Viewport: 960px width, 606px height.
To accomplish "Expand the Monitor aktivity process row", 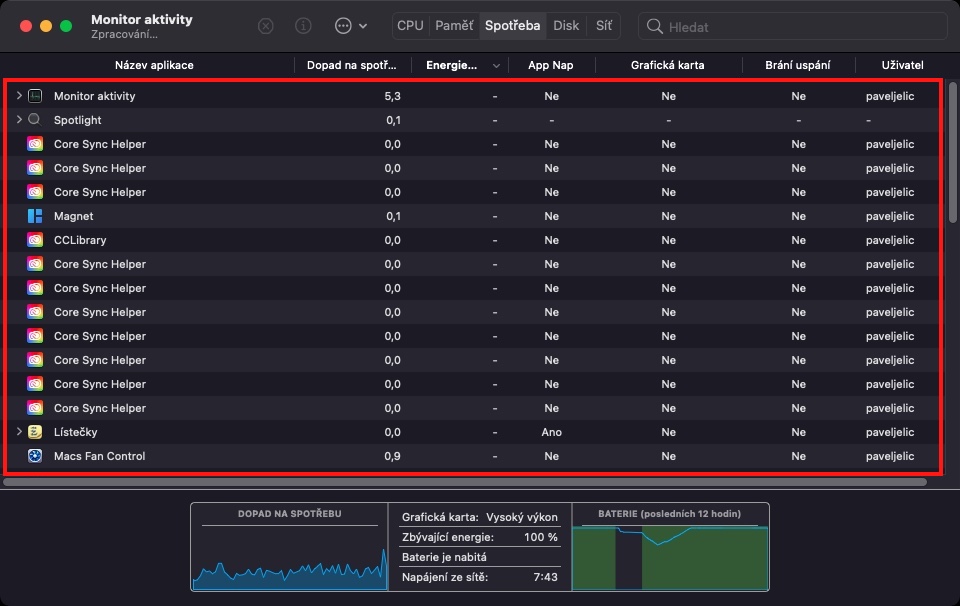I will pos(19,96).
